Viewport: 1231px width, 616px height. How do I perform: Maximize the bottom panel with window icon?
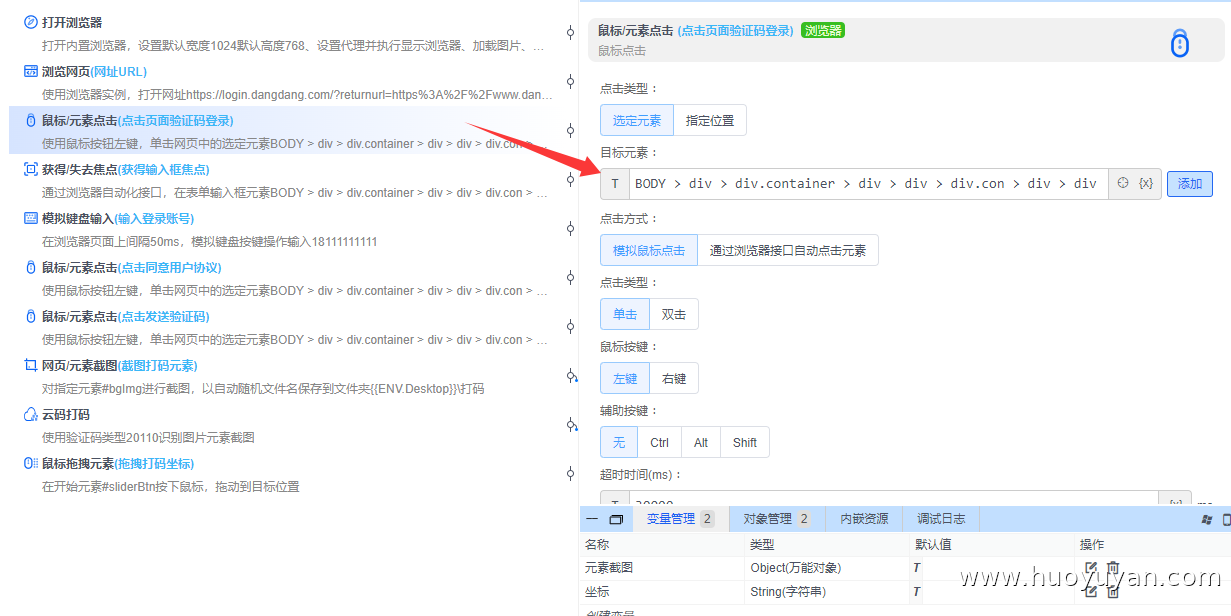(x=616, y=519)
